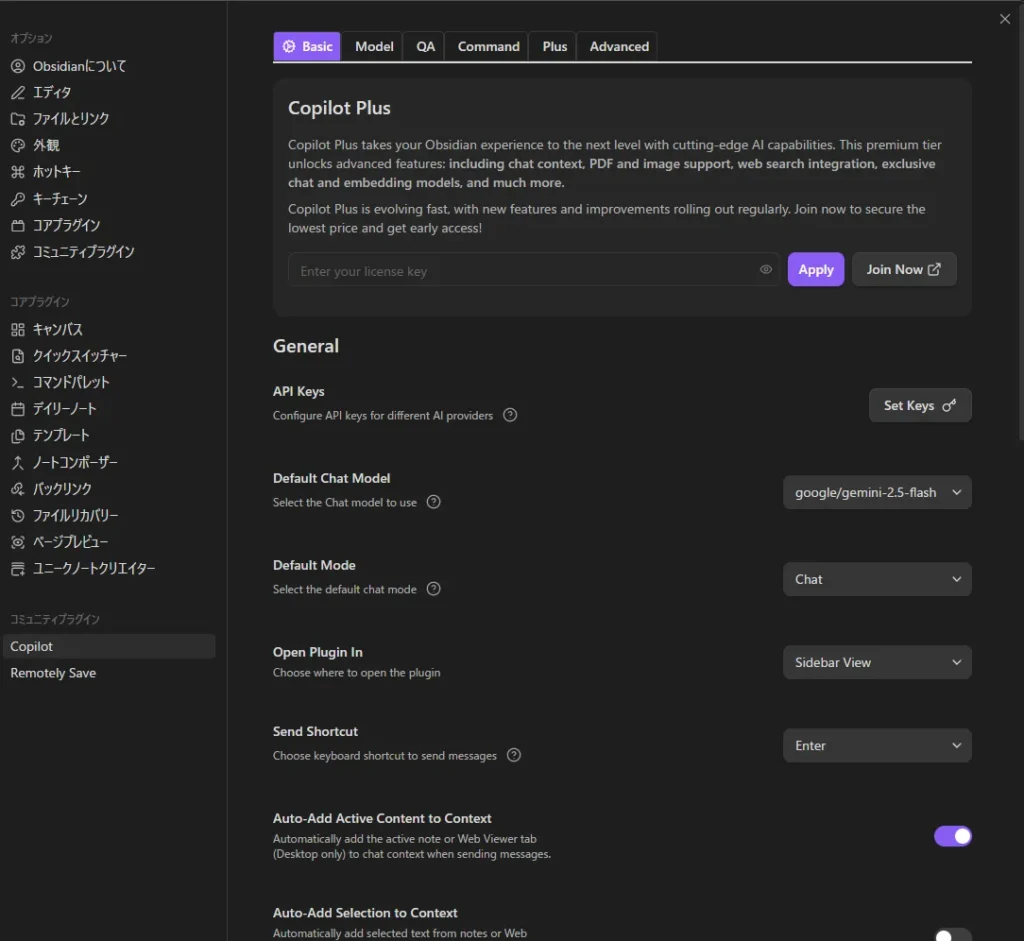
Task: Disable Auto-Add Active Content to Context toggle
Action: pos(952,836)
